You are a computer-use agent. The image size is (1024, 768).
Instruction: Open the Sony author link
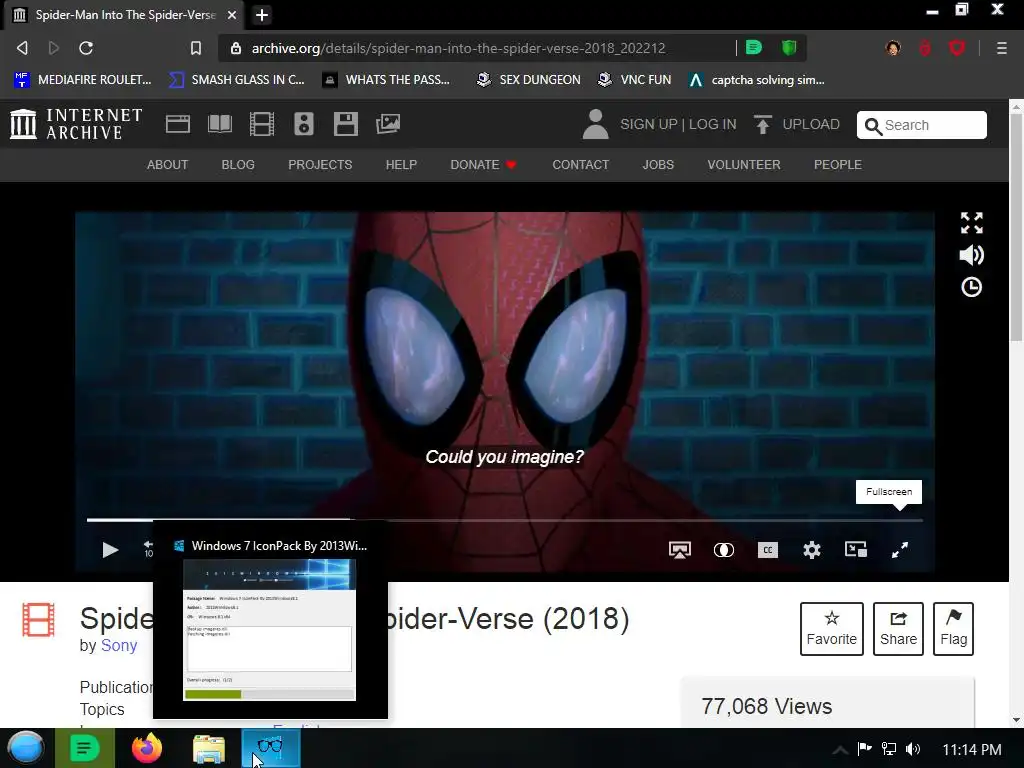click(x=119, y=645)
